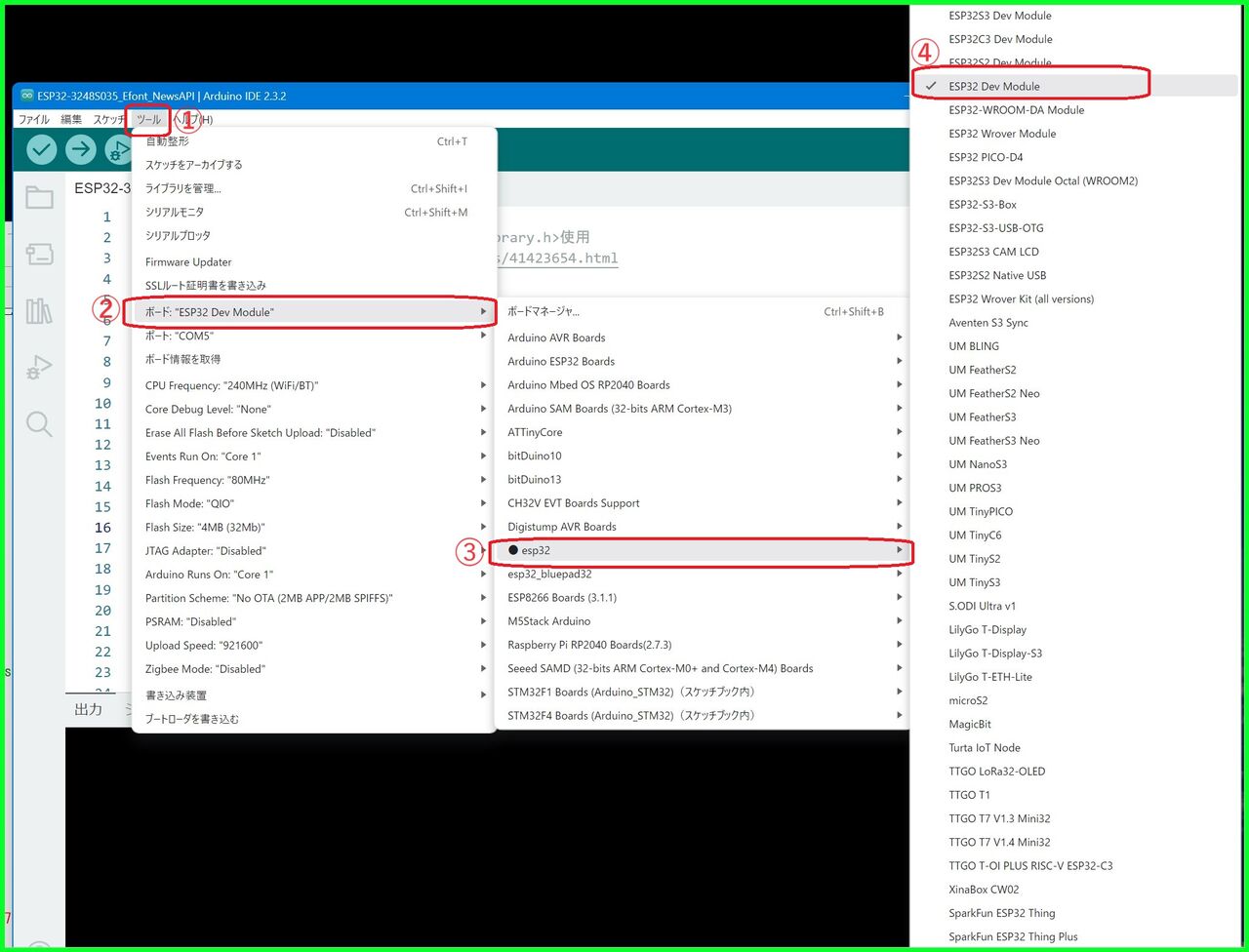Open ライブラリを管理... from the menu
Screen dimensions: 1249x952
click(x=314, y=188)
